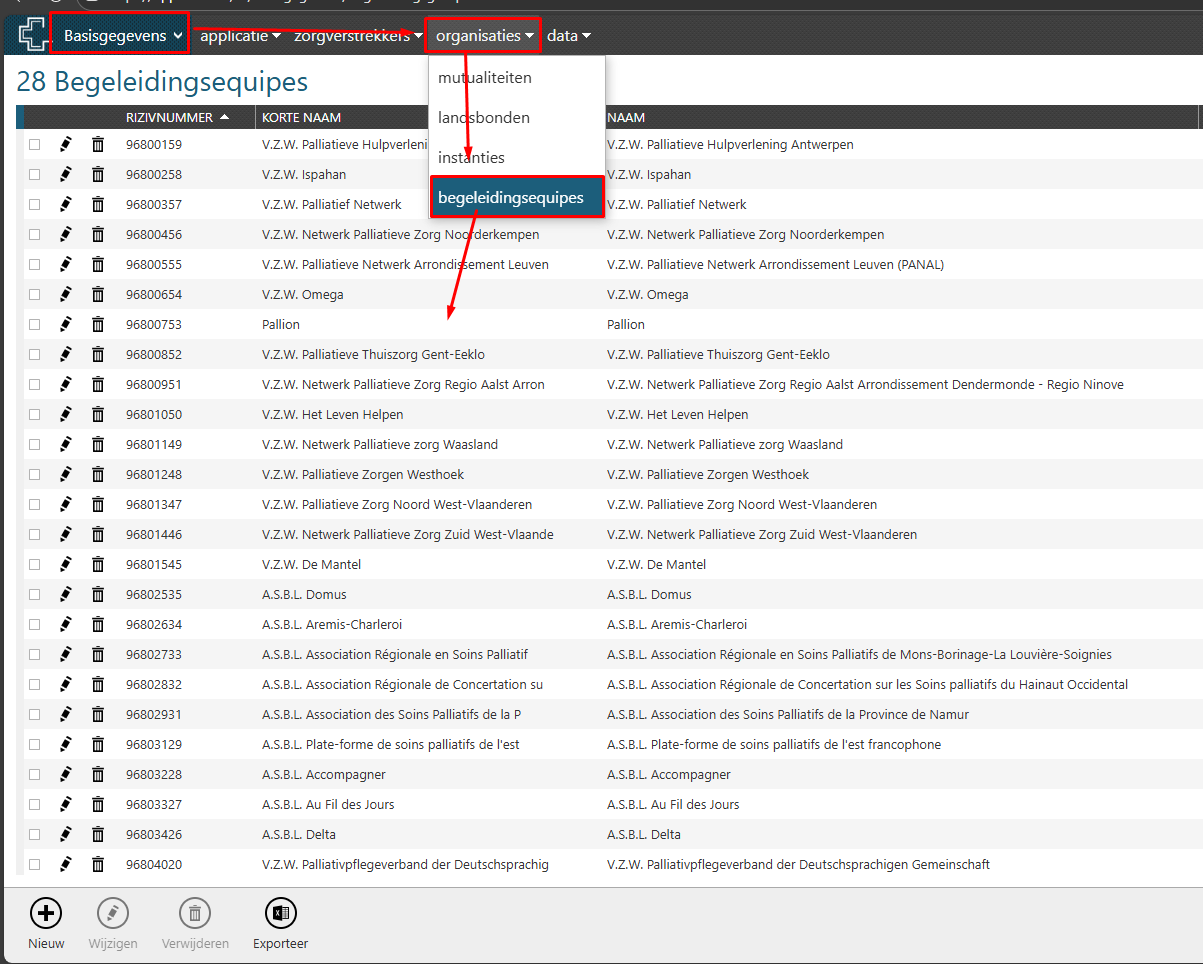Click pencil icon for row 96800852
Image resolution: width=1203 pixels, height=964 pixels.
(66, 355)
